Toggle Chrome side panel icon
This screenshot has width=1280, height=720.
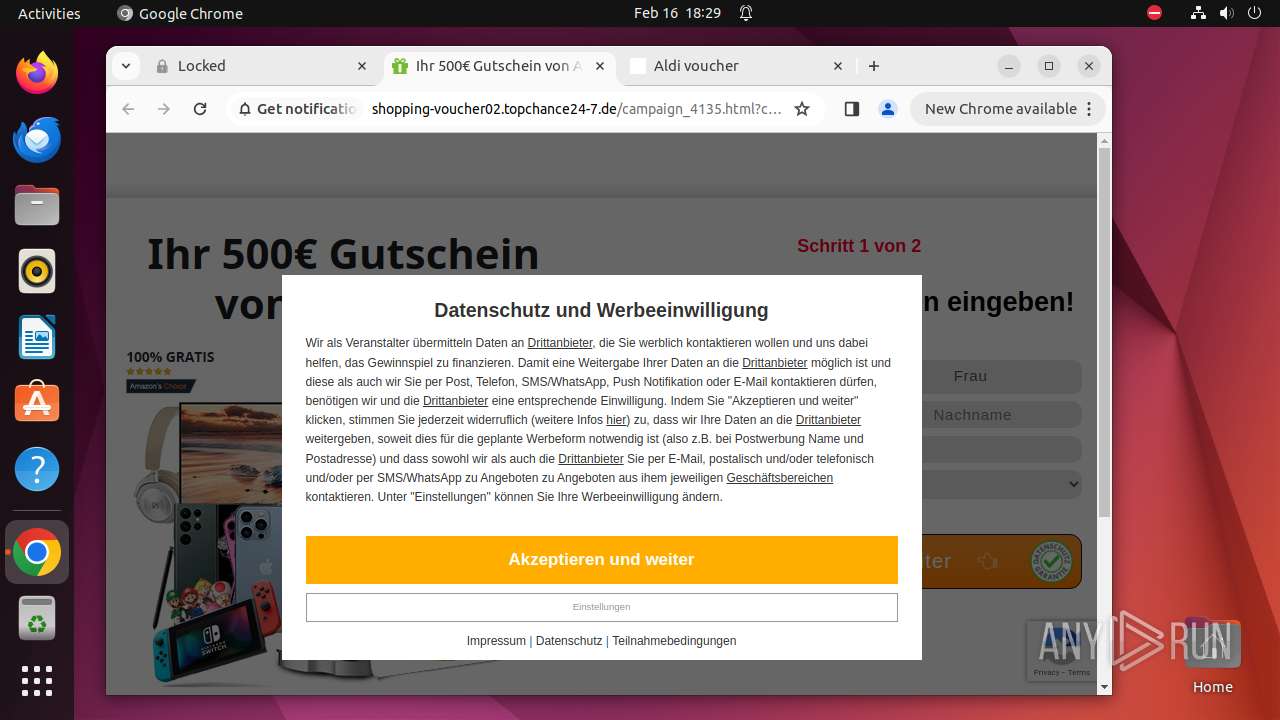pyautogui.click(x=852, y=109)
